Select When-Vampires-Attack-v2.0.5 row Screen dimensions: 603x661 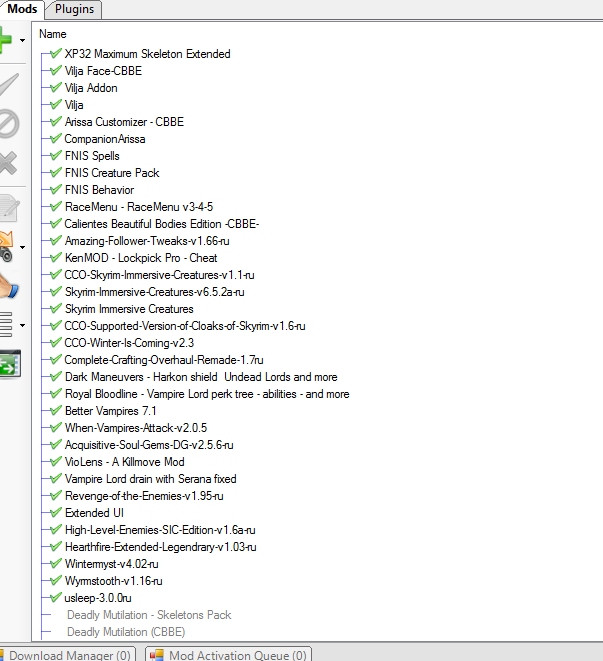[136, 428]
